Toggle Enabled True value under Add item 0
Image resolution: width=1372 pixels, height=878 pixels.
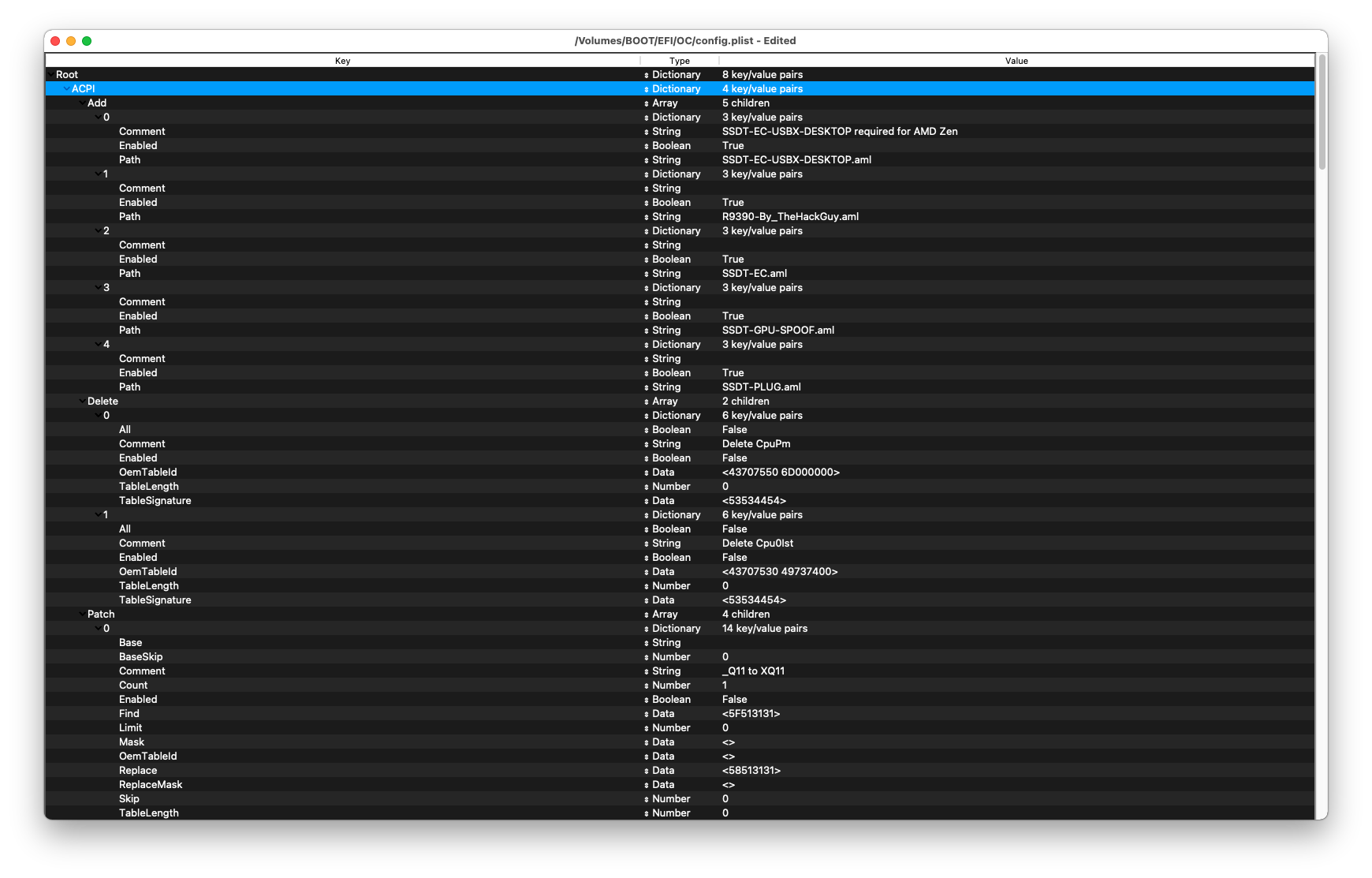click(733, 146)
